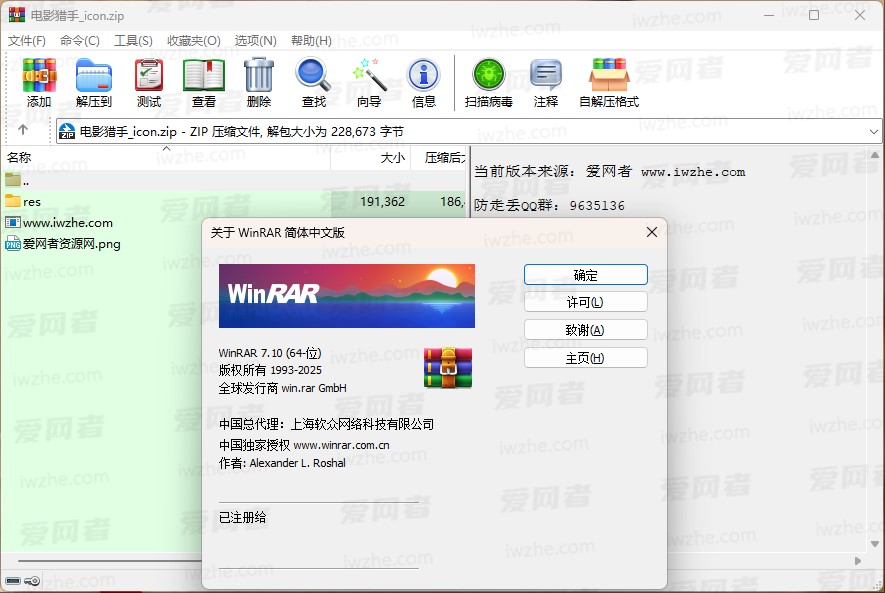
Task: Open the Help (帮助) menu
Action: [312, 41]
